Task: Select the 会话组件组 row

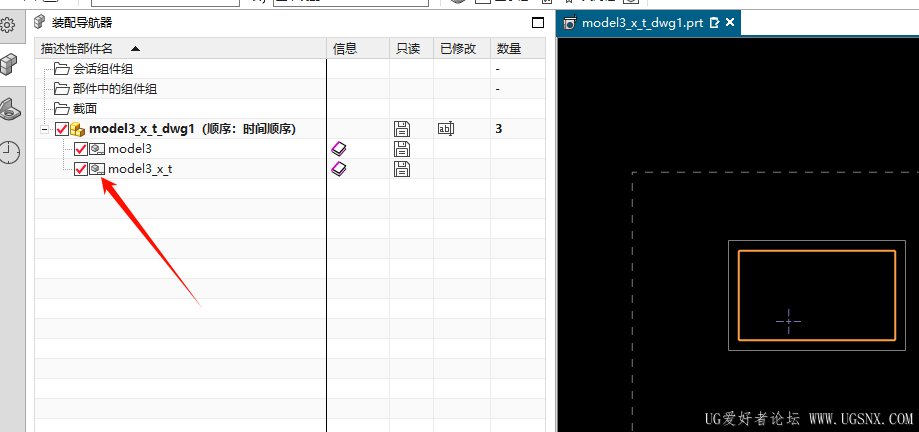Action: click(x=290, y=69)
